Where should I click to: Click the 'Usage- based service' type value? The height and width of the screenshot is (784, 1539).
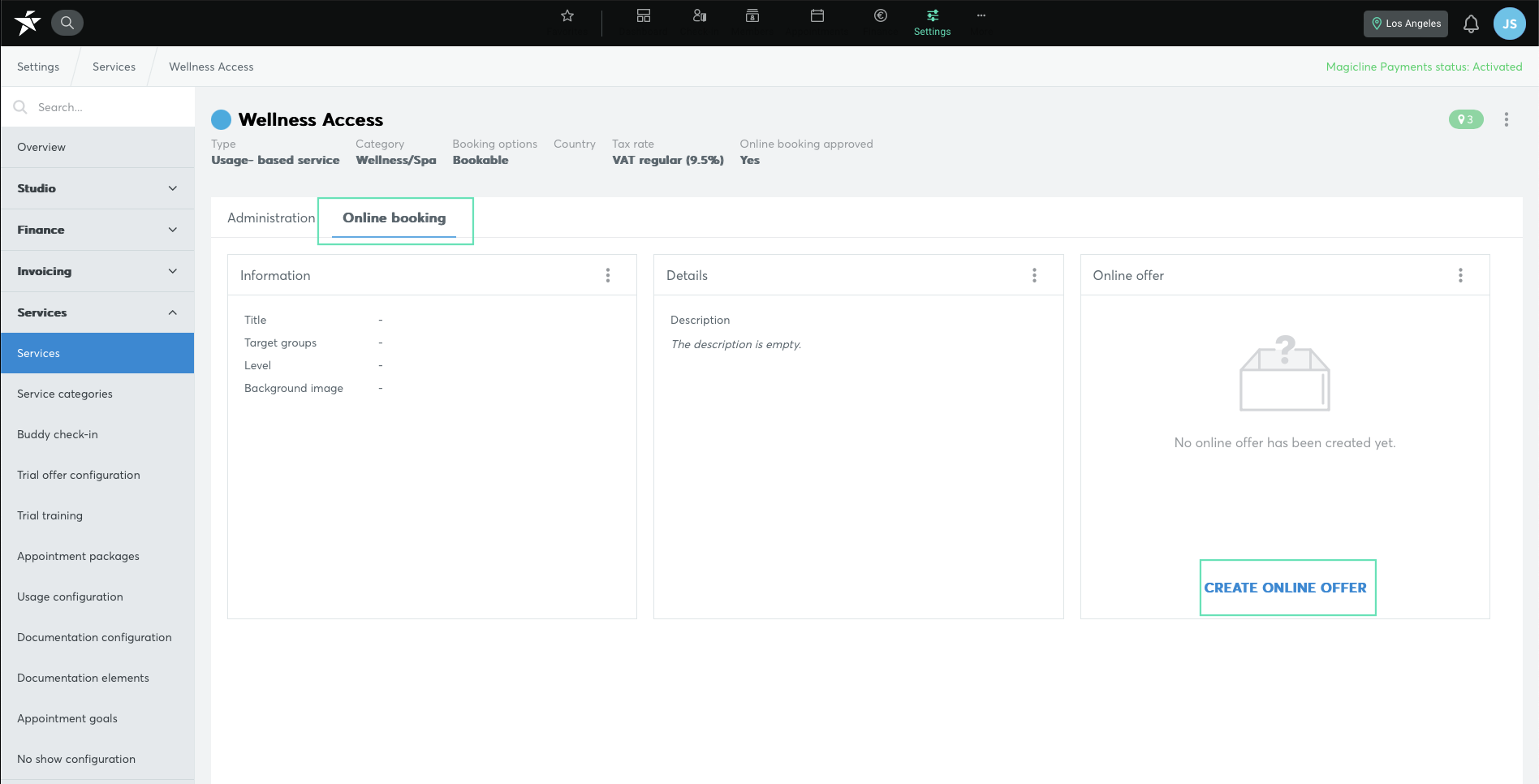pos(275,160)
